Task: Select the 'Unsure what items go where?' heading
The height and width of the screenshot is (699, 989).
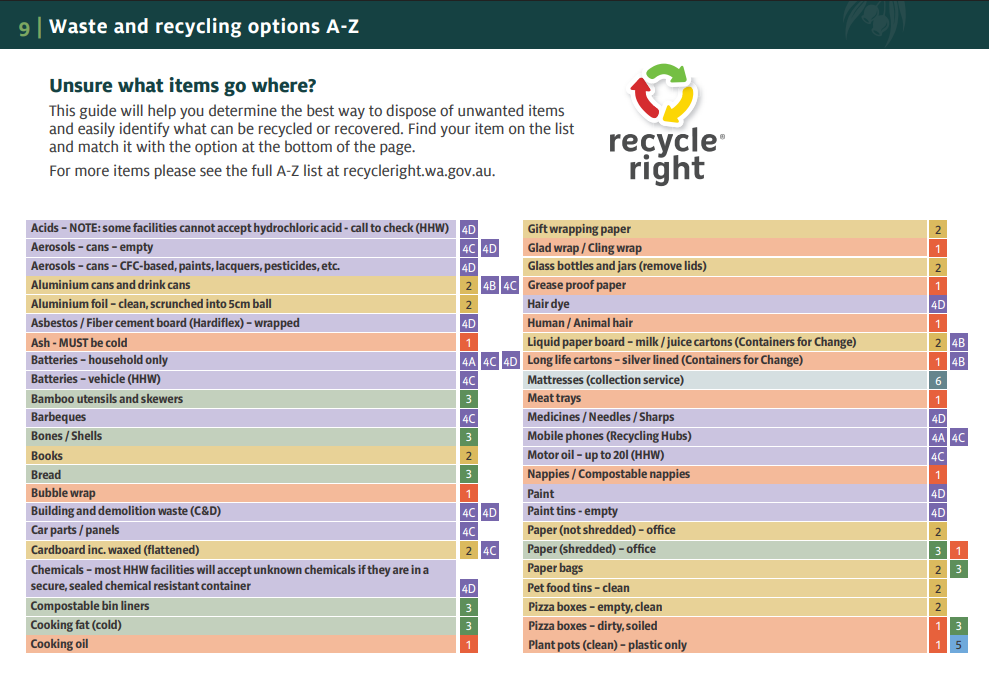Action: point(182,85)
